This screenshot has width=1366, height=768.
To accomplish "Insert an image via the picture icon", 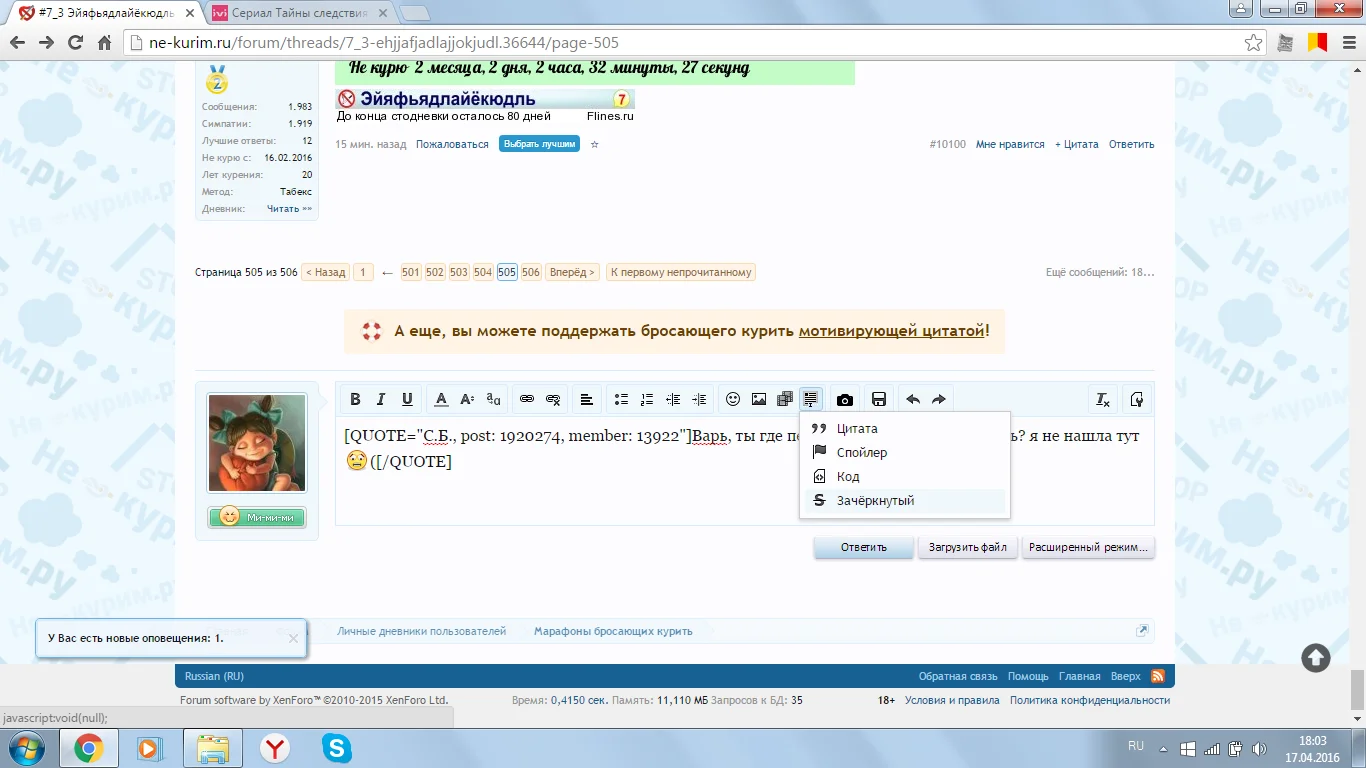I will click(x=759, y=400).
